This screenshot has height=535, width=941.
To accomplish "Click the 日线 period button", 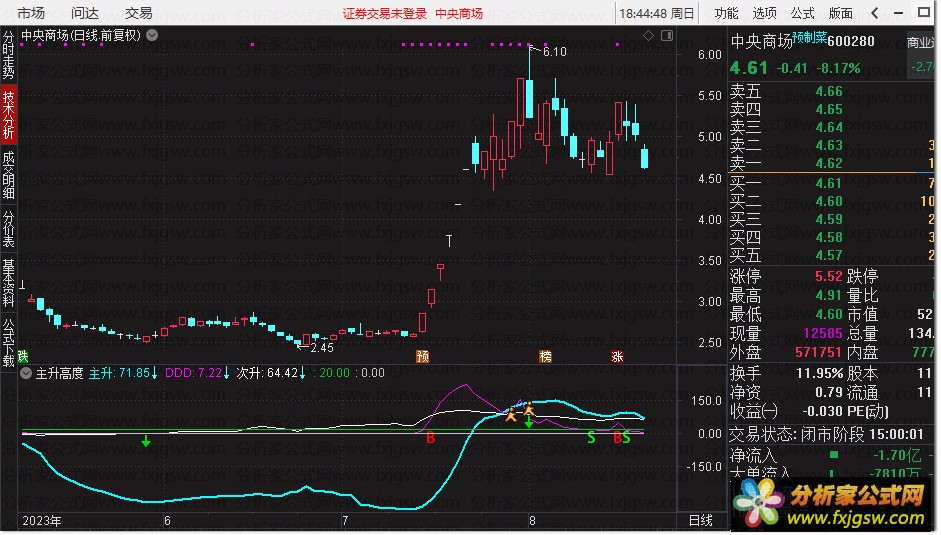I will coord(700,521).
